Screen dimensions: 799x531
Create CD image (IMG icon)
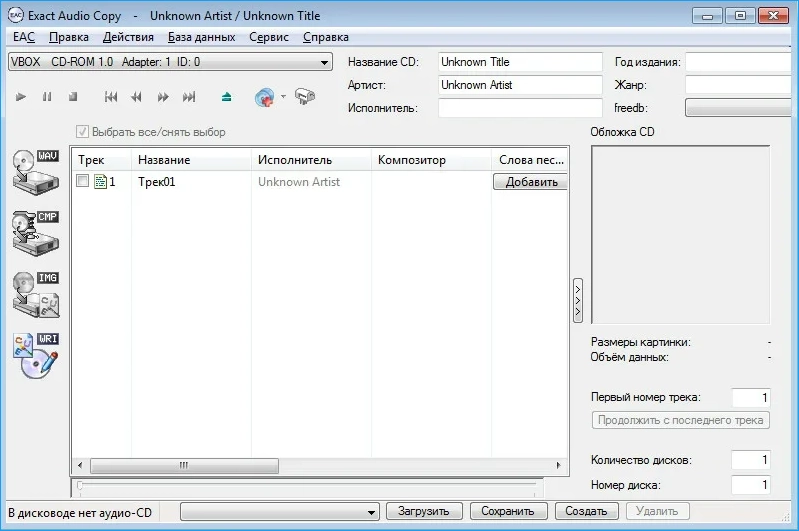(x=36, y=295)
